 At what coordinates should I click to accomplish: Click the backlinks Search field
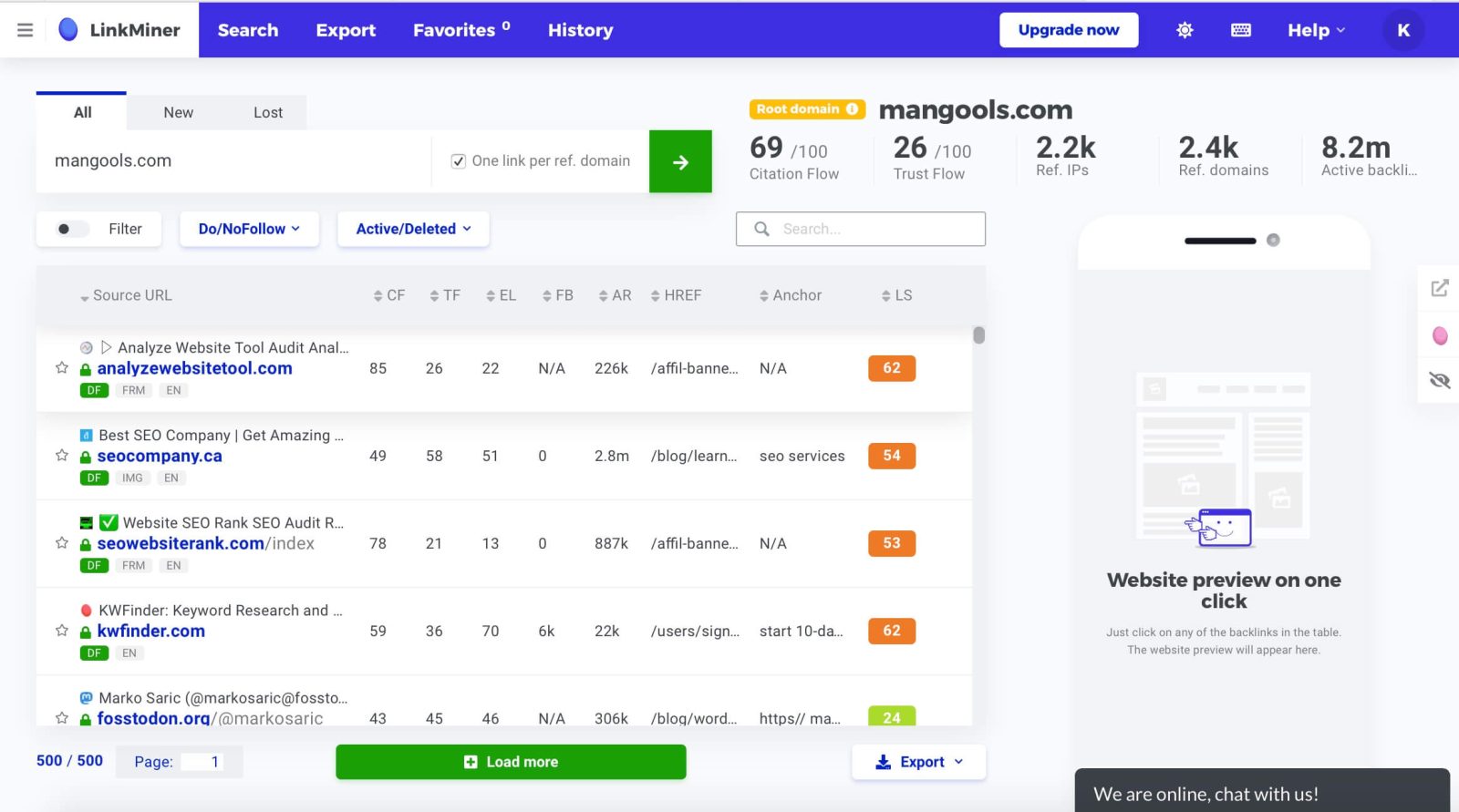point(861,229)
